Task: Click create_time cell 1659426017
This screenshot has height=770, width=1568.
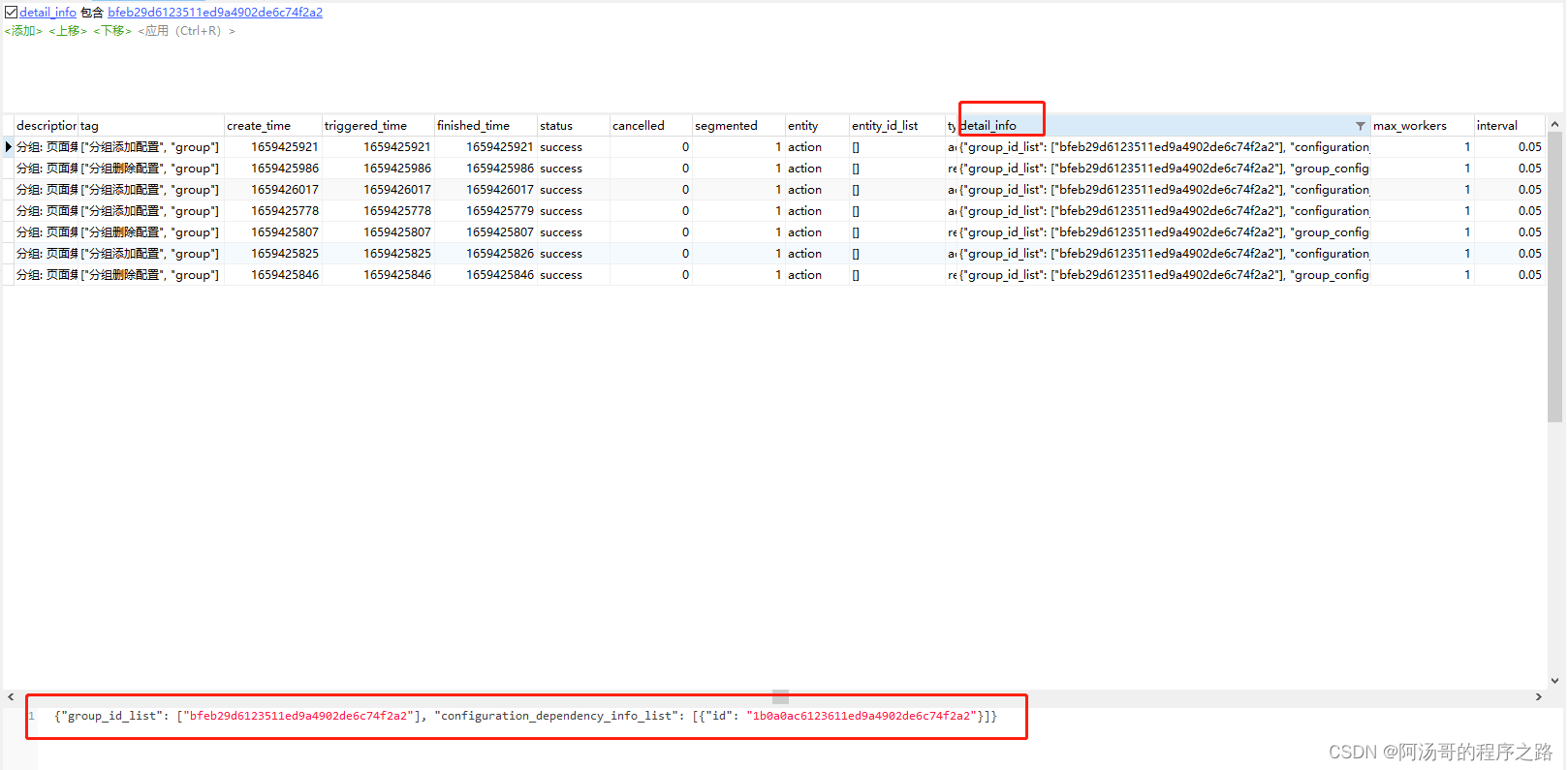Action: click(x=273, y=190)
